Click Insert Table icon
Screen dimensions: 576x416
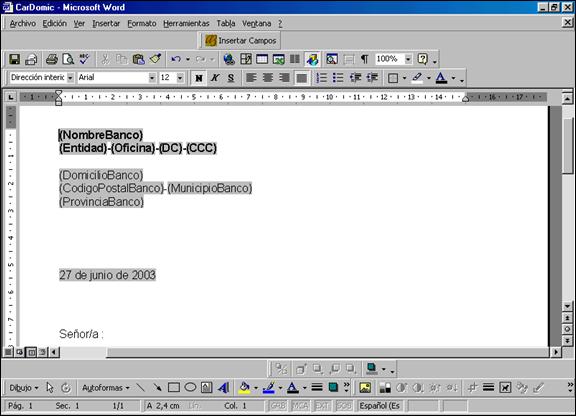(x=262, y=59)
